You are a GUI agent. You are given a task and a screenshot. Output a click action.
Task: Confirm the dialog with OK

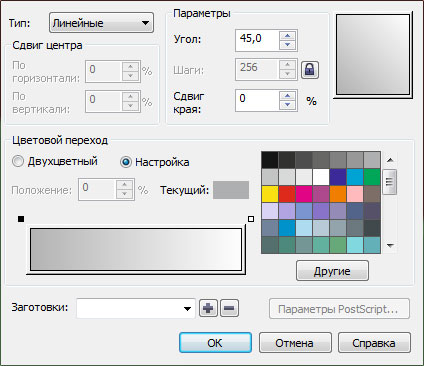pyautogui.click(x=215, y=343)
